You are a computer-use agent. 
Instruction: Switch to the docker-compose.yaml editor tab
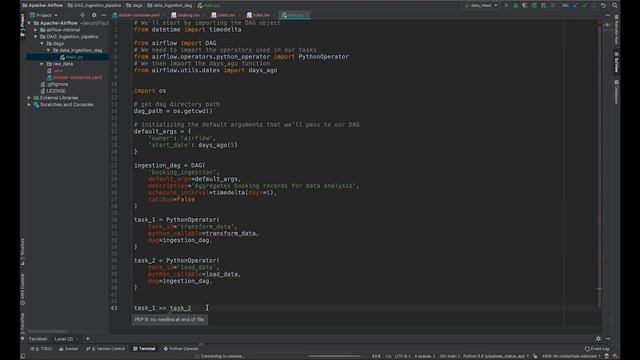pyautogui.click(x=137, y=15)
